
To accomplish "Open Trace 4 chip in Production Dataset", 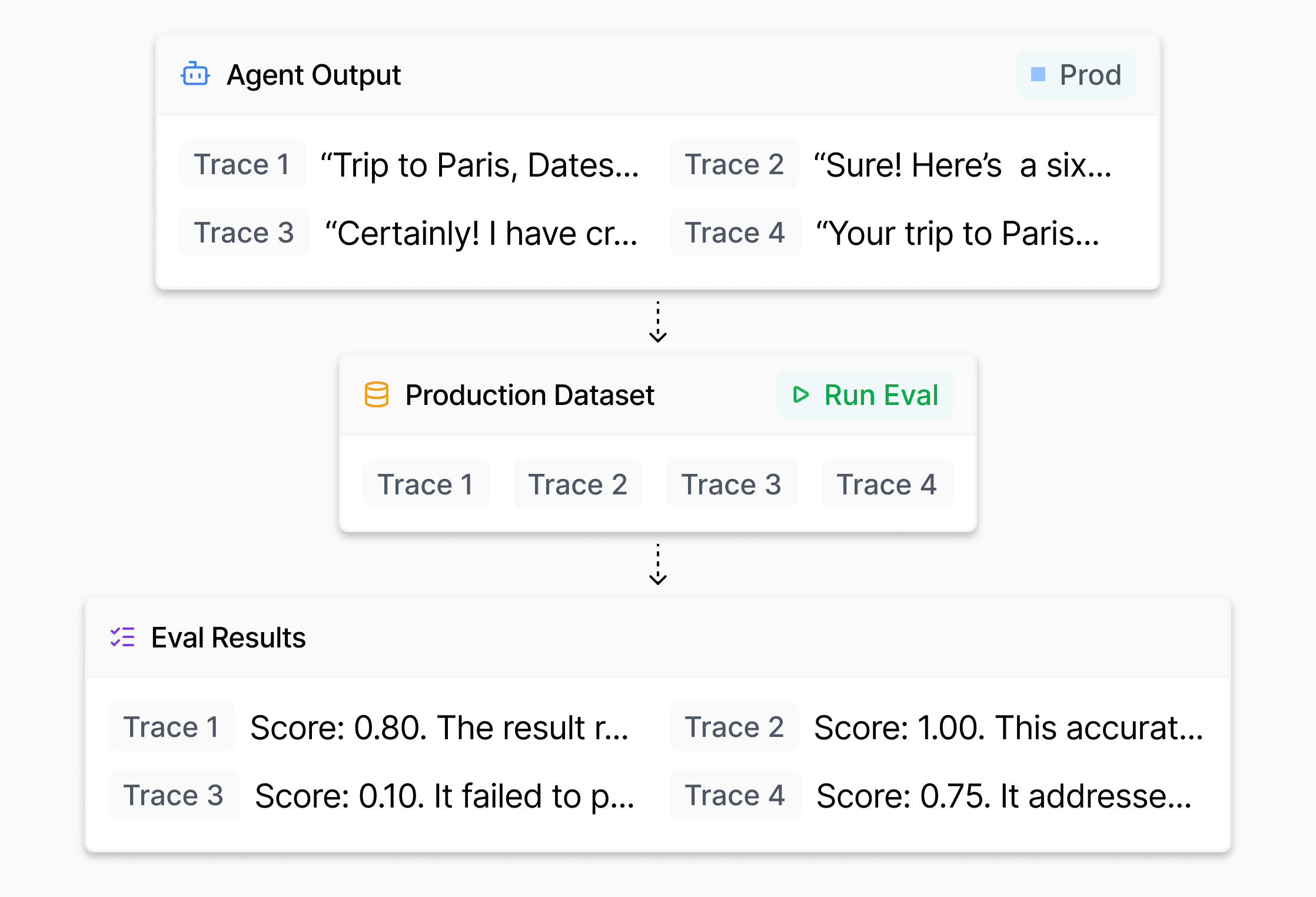I will [x=887, y=484].
